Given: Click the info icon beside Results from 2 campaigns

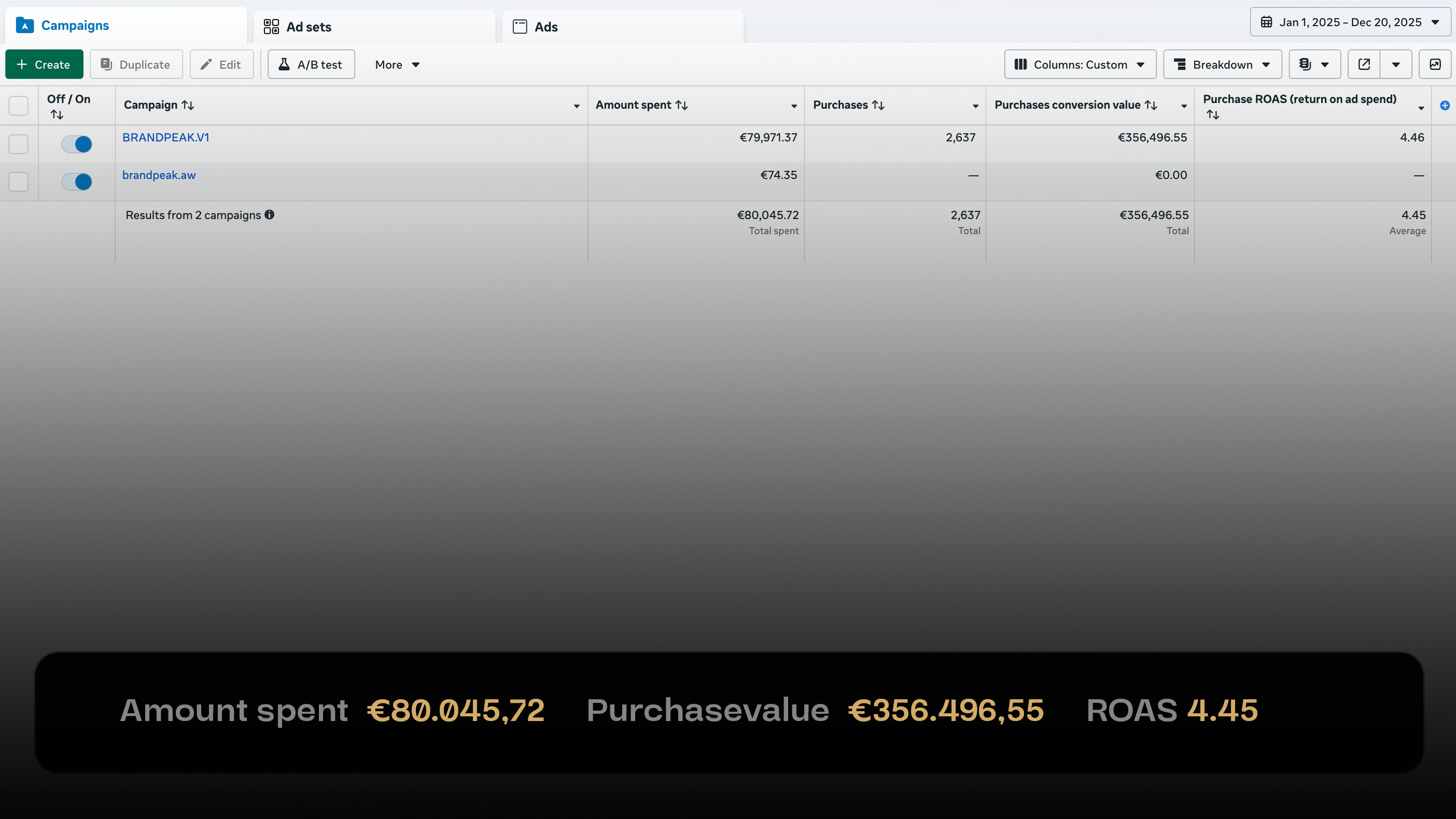Looking at the screenshot, I should pos(270,215).
